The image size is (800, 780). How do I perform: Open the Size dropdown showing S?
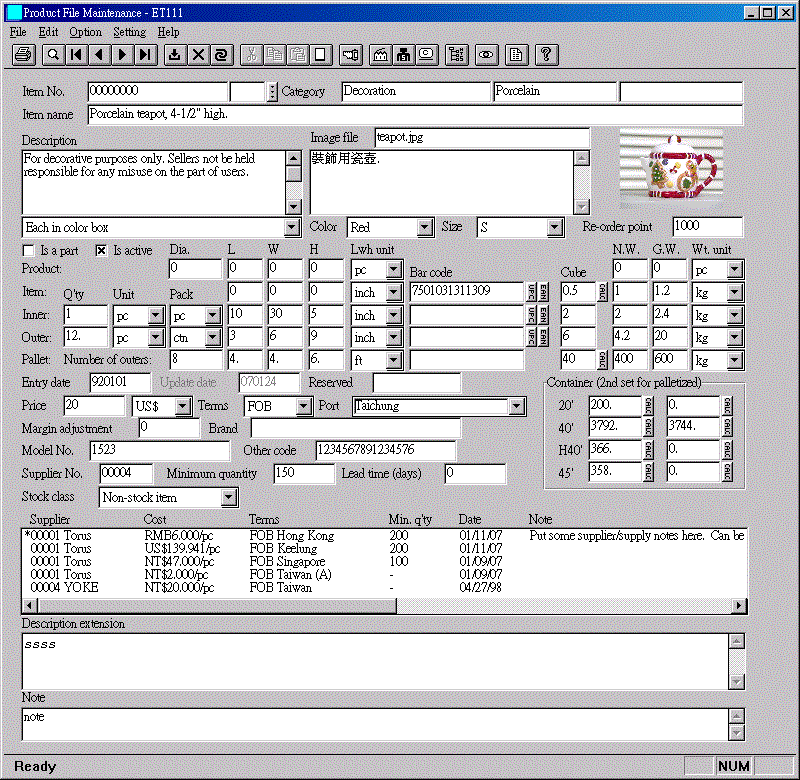click(x=555, y=228)
